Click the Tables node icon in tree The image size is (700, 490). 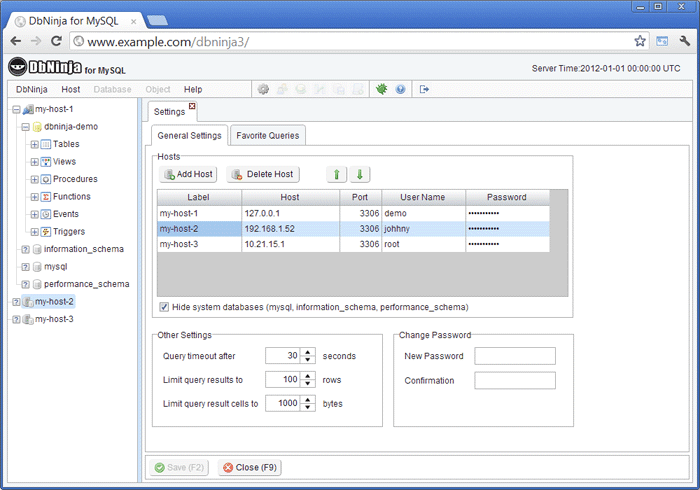click(x=46, y=144)
